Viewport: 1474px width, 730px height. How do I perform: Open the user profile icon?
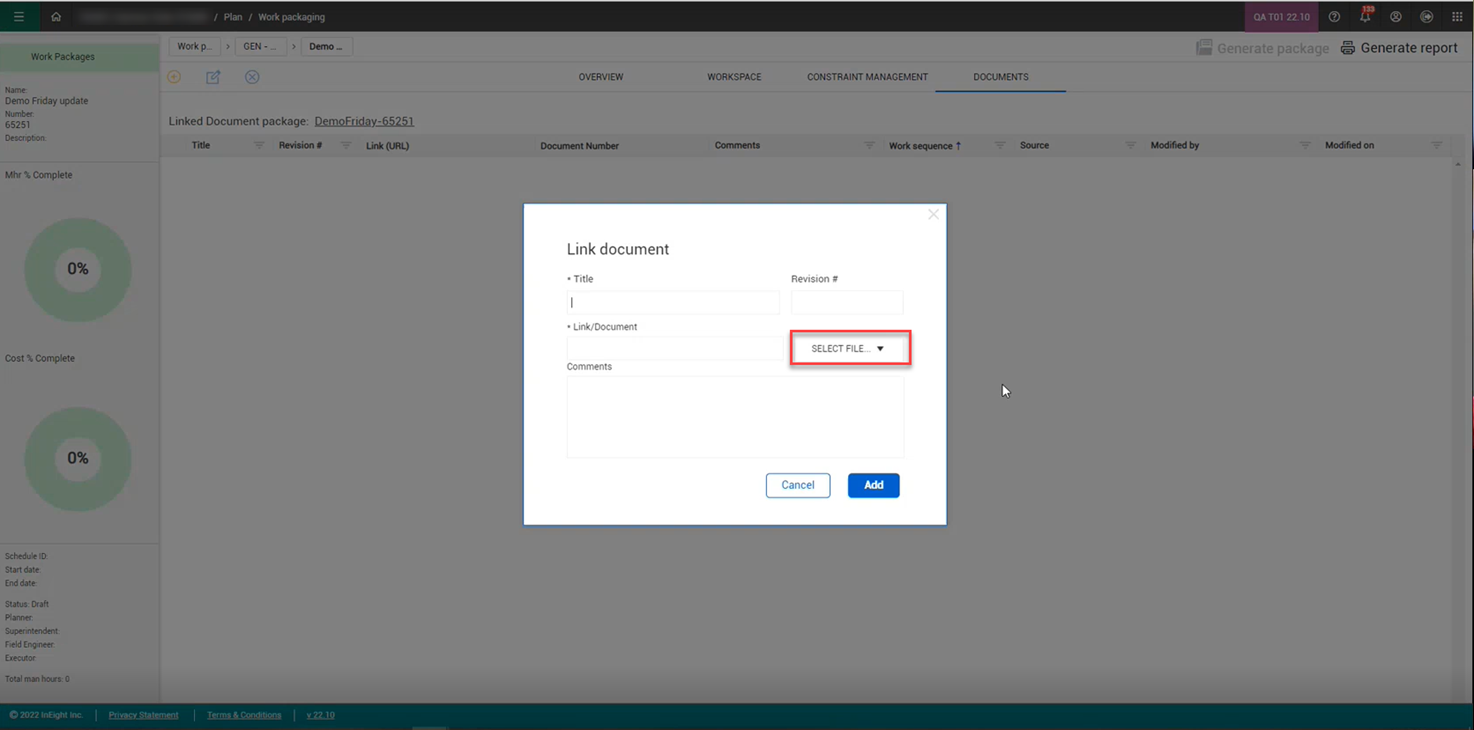[1396, 17]
